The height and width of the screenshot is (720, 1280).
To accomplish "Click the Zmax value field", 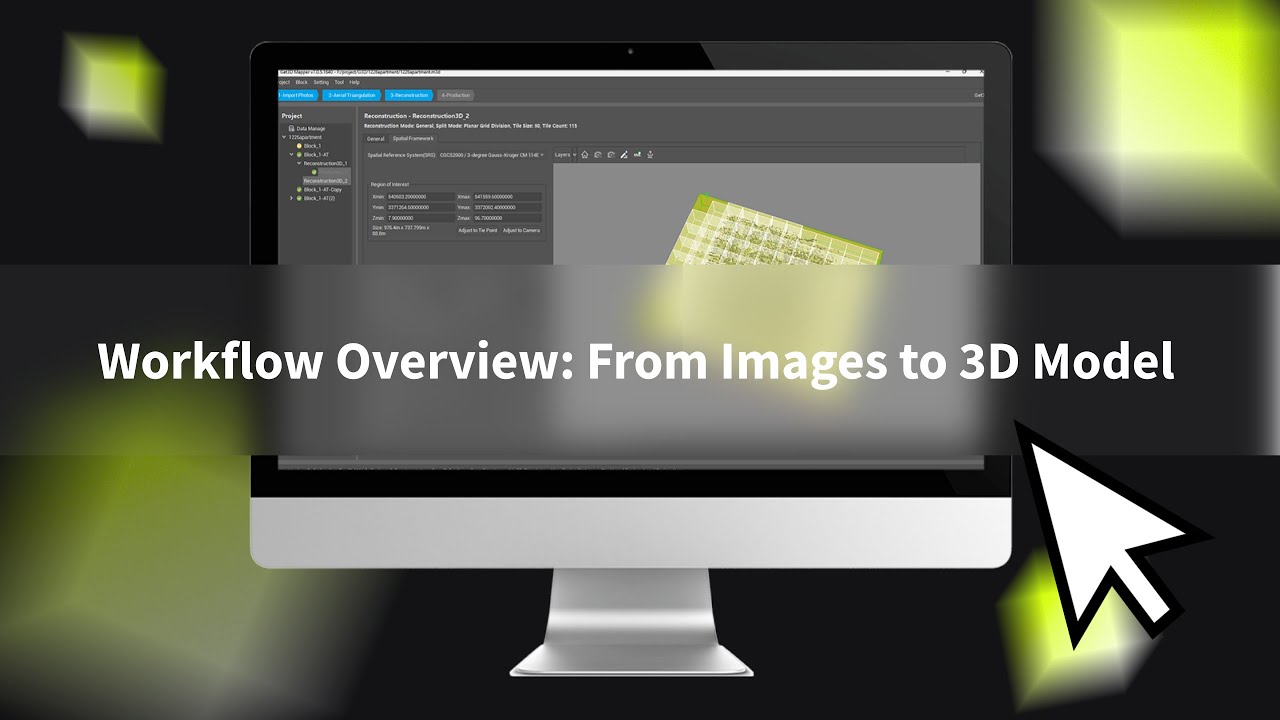I will tap(507, 218).
